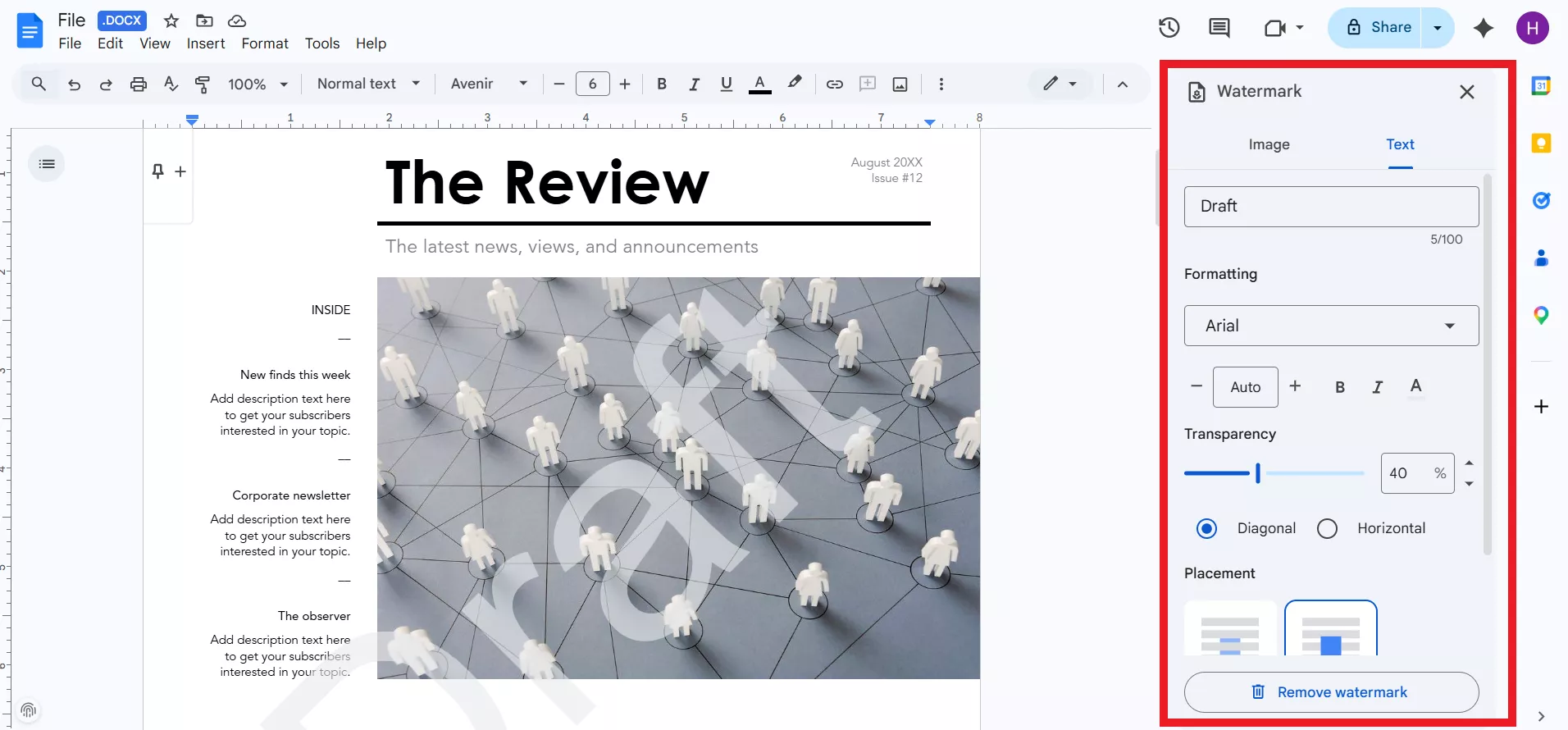
Task: Increase the document font size
Action: coord(625,84)
